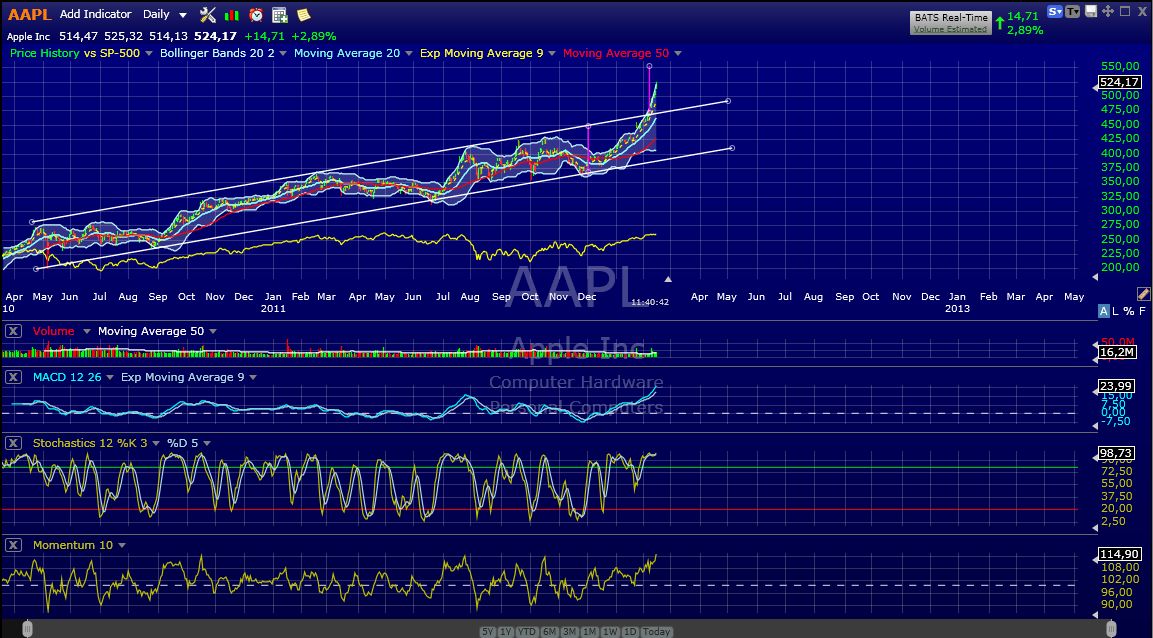The image size is (1153, 638).
Task: Select the Today time range
Action: pos(656,631)
